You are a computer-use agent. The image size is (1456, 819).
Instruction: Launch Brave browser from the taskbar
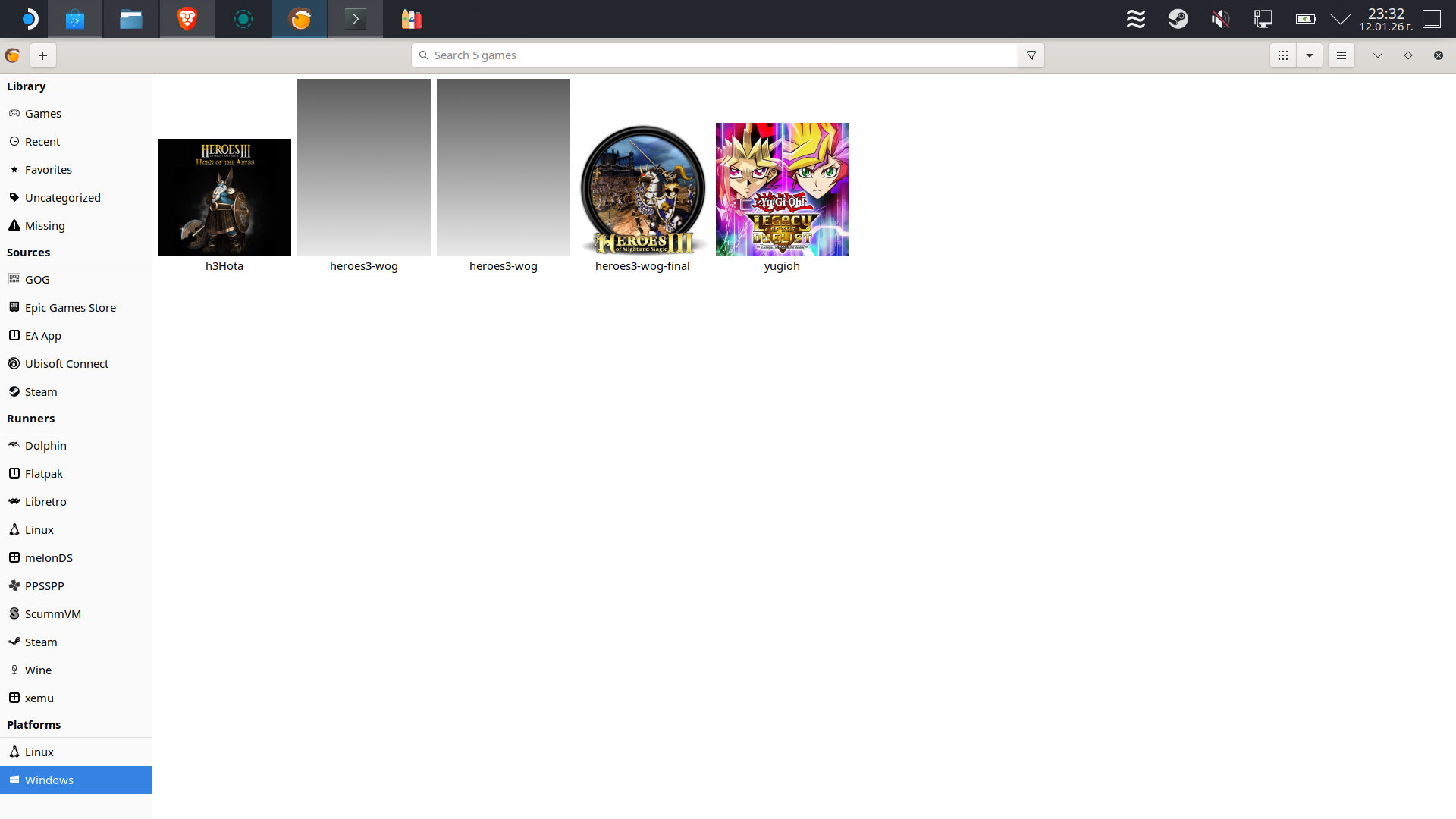click(187, 19)
